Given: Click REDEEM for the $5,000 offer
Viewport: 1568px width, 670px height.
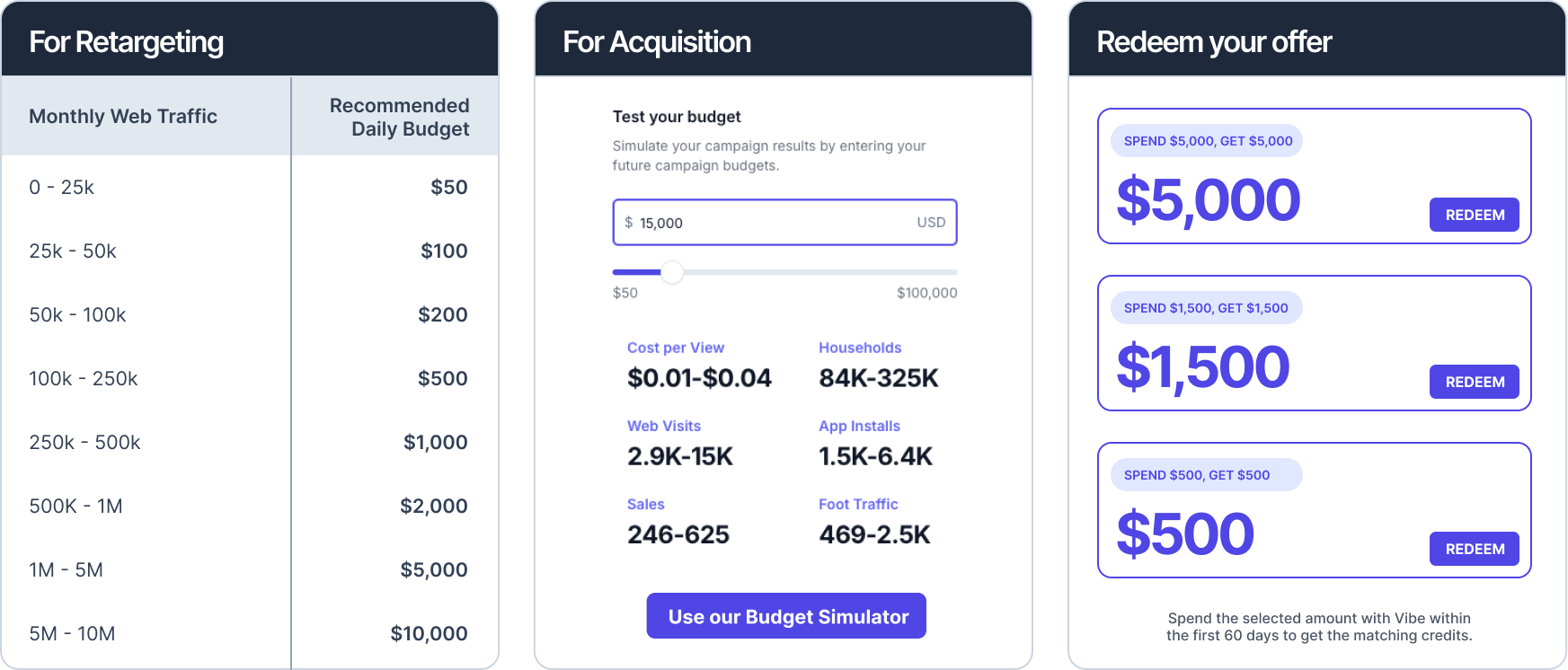Looking at the screenshot, I should pos(1474,215).
